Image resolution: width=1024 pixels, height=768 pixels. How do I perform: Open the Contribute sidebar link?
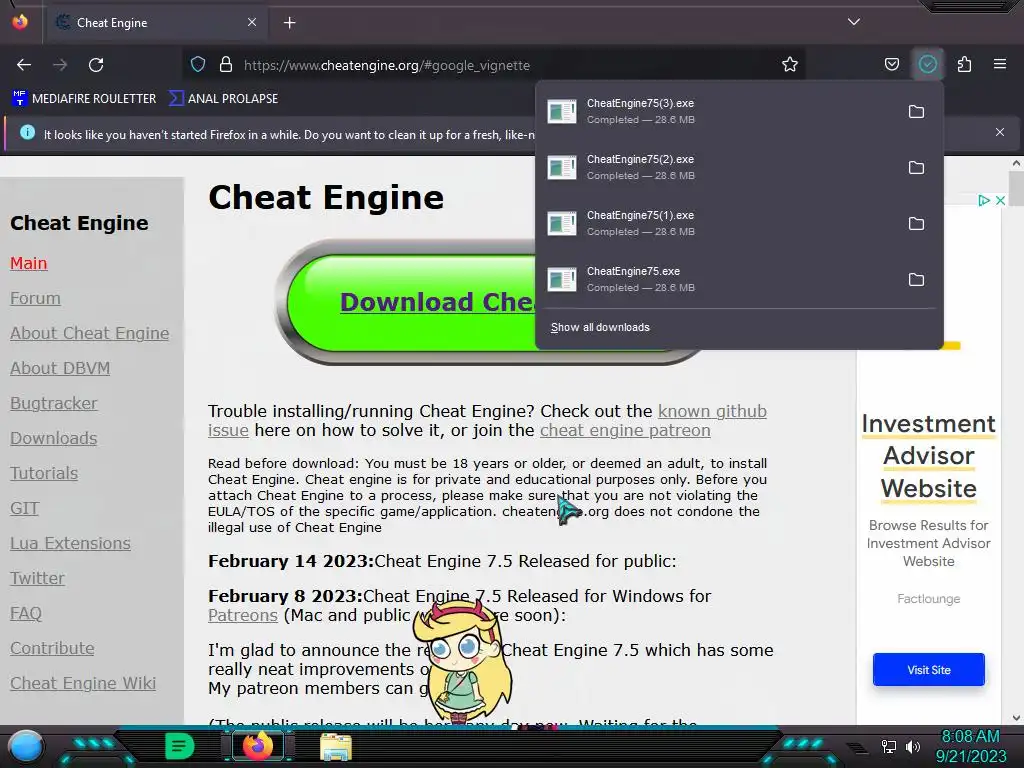(52, 648)
